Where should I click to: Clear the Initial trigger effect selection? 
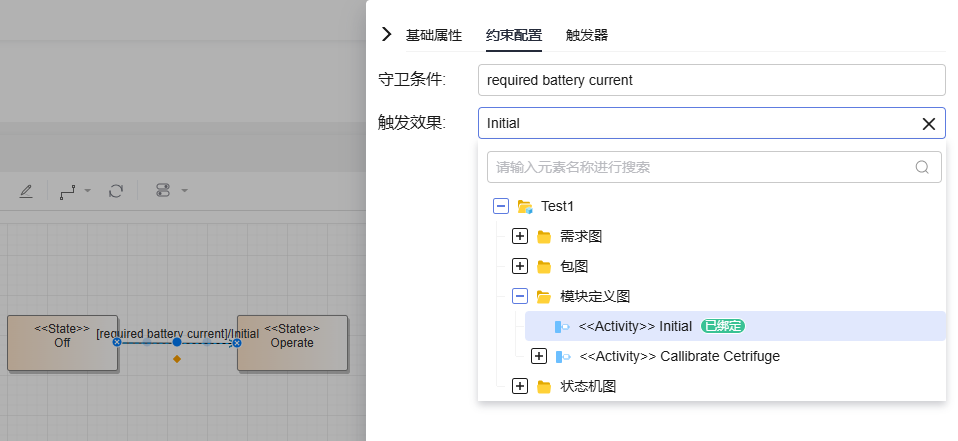[928, 124]
